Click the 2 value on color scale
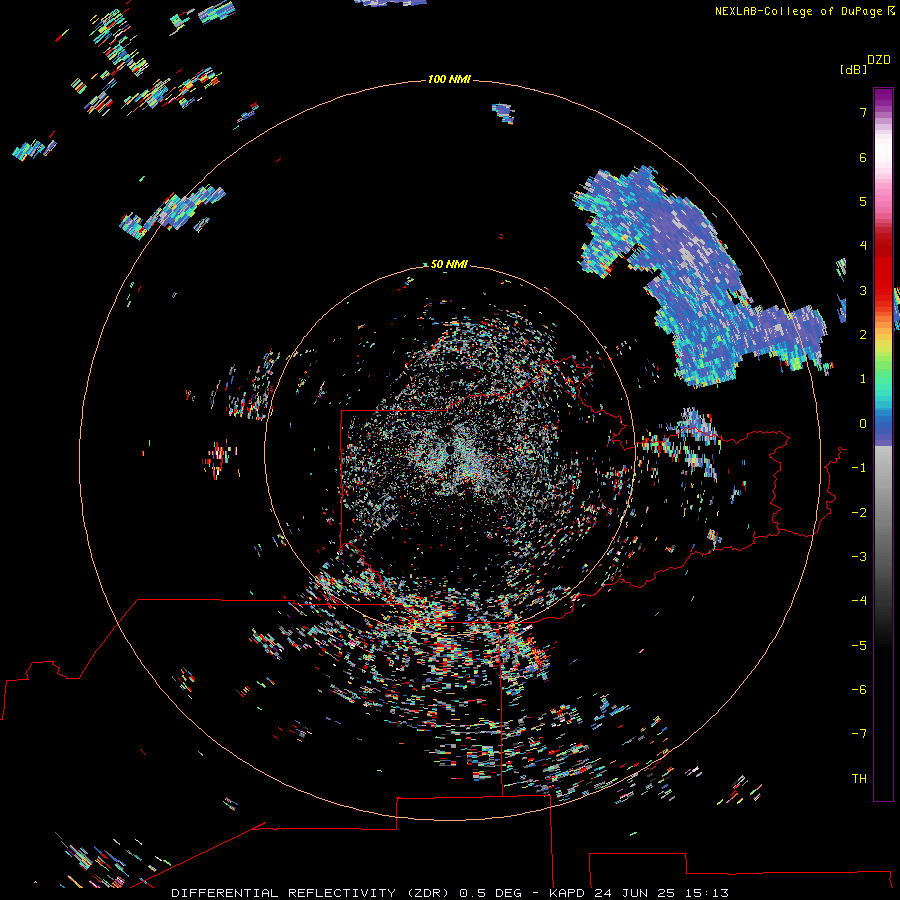900x900 pixels. pyautogui.click(x=863, y=335)
